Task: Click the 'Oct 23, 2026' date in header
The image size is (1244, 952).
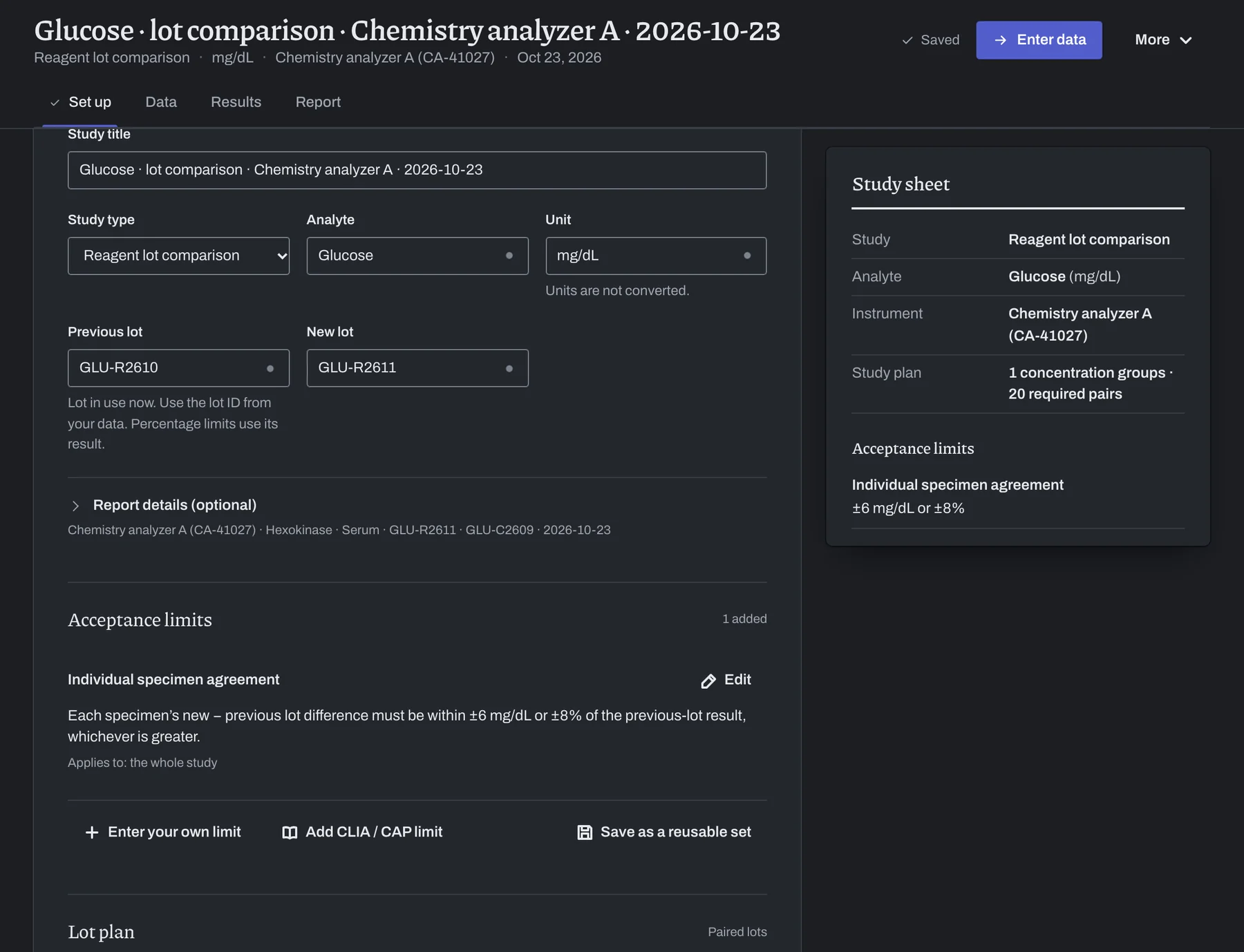Action: (x=559, y=57)
